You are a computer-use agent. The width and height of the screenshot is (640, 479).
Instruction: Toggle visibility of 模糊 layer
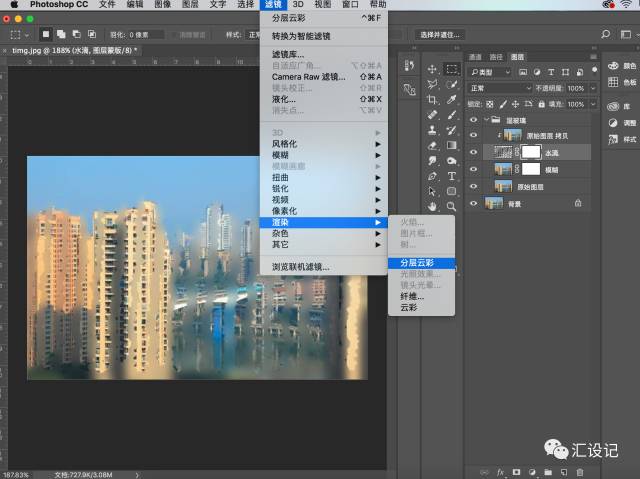pos(474,169)
